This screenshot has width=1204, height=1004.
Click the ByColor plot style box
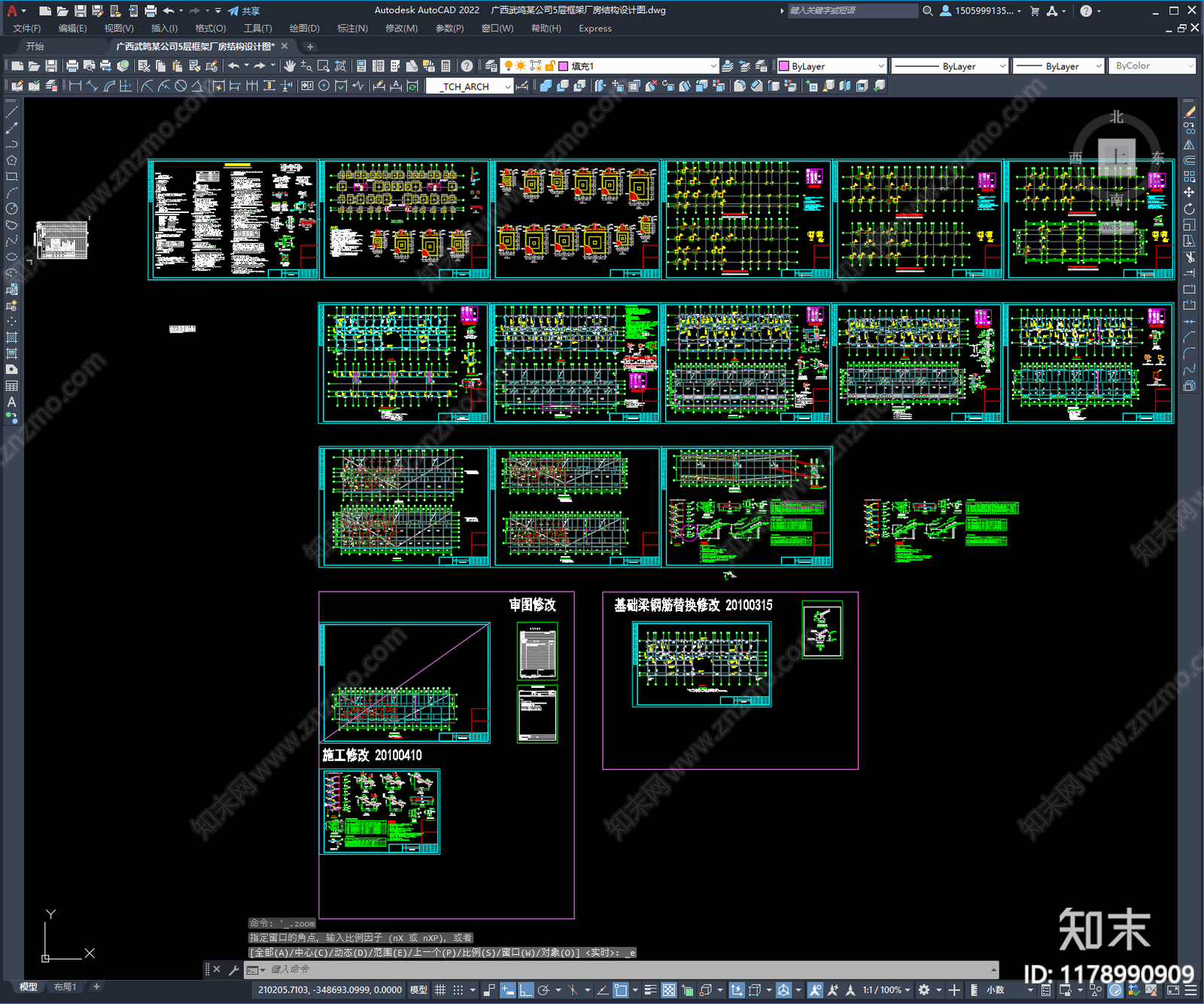click(x=1151, y=66)
